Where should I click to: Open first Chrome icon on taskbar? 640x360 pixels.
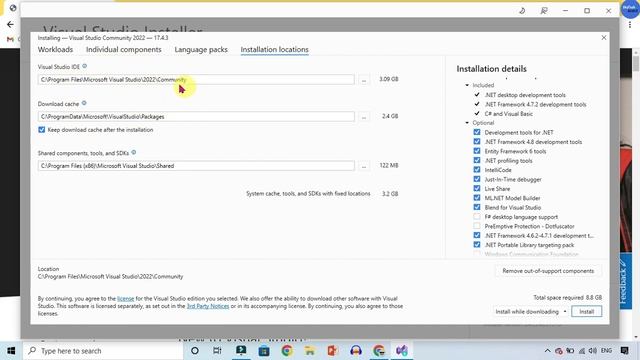click(x=287, y=351)
